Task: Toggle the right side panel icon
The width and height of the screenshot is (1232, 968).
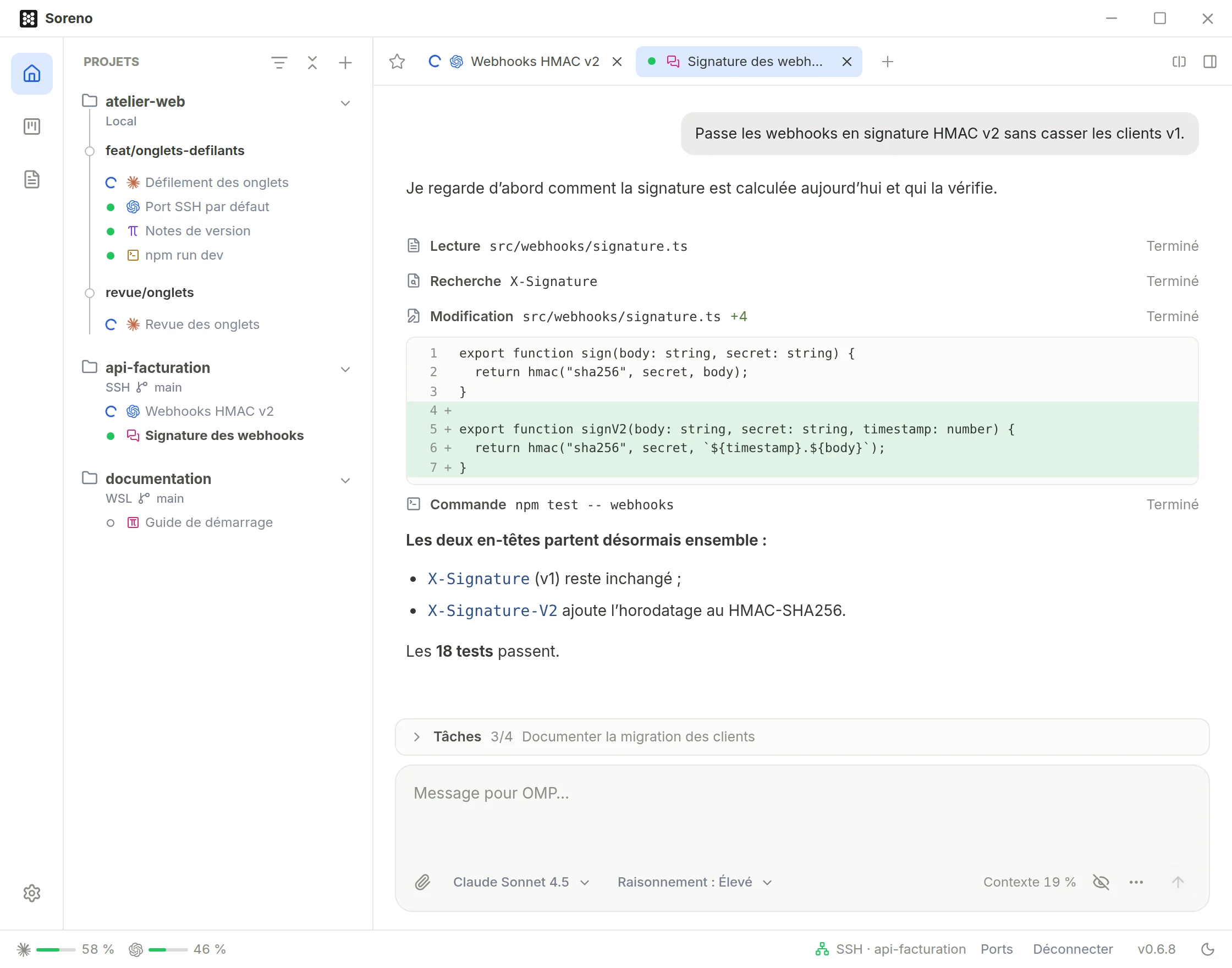Action: 1209,61
